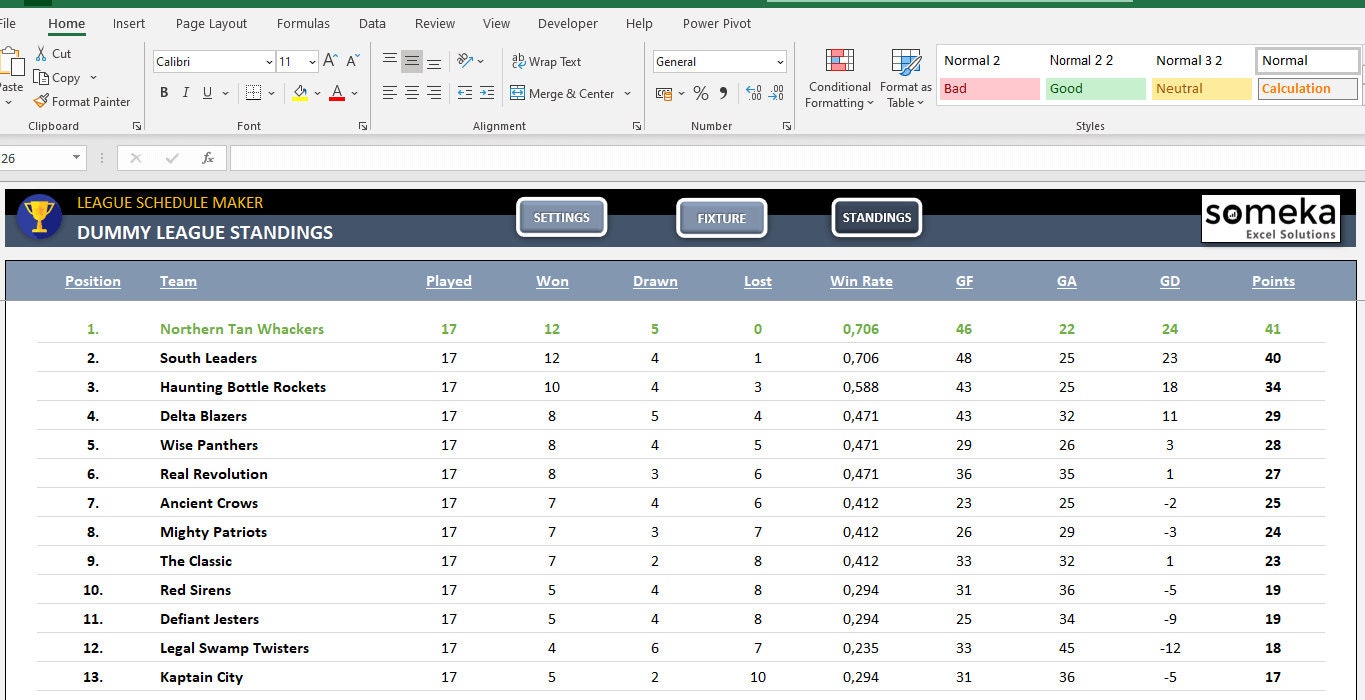
Task: Open the Power Pivot tab
Action: point(717,23)
